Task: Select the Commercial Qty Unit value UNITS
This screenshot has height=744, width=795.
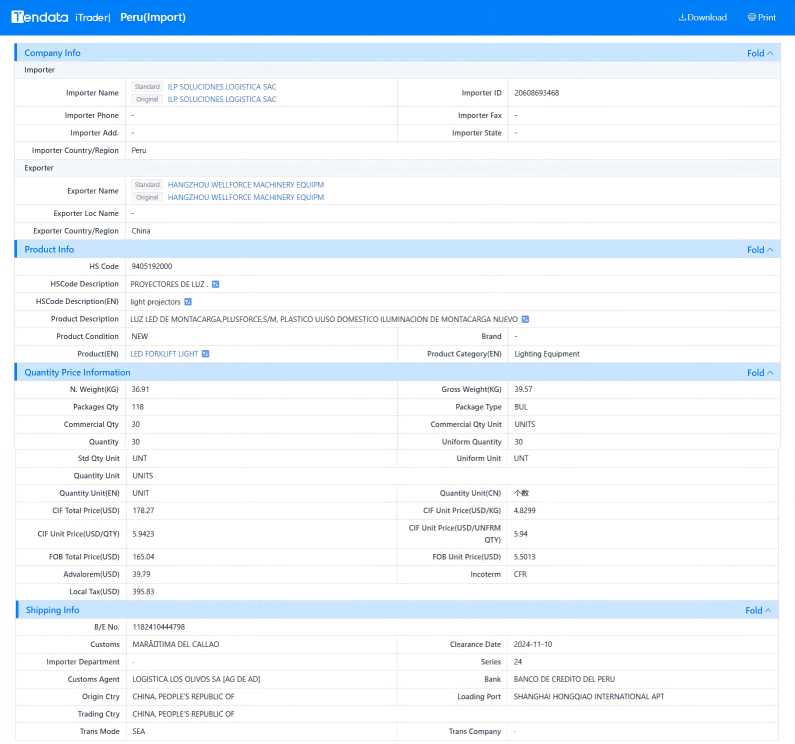Action: coord(525,424)
